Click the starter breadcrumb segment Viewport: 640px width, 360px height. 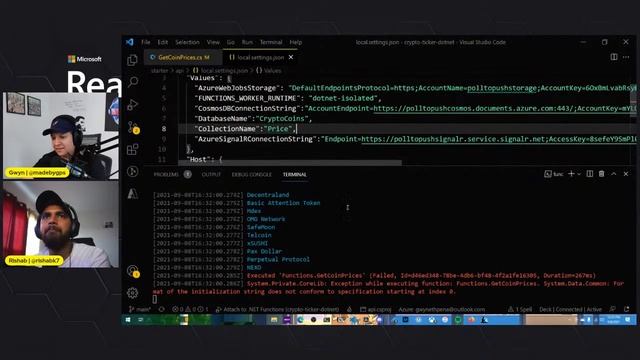(159, 71)
